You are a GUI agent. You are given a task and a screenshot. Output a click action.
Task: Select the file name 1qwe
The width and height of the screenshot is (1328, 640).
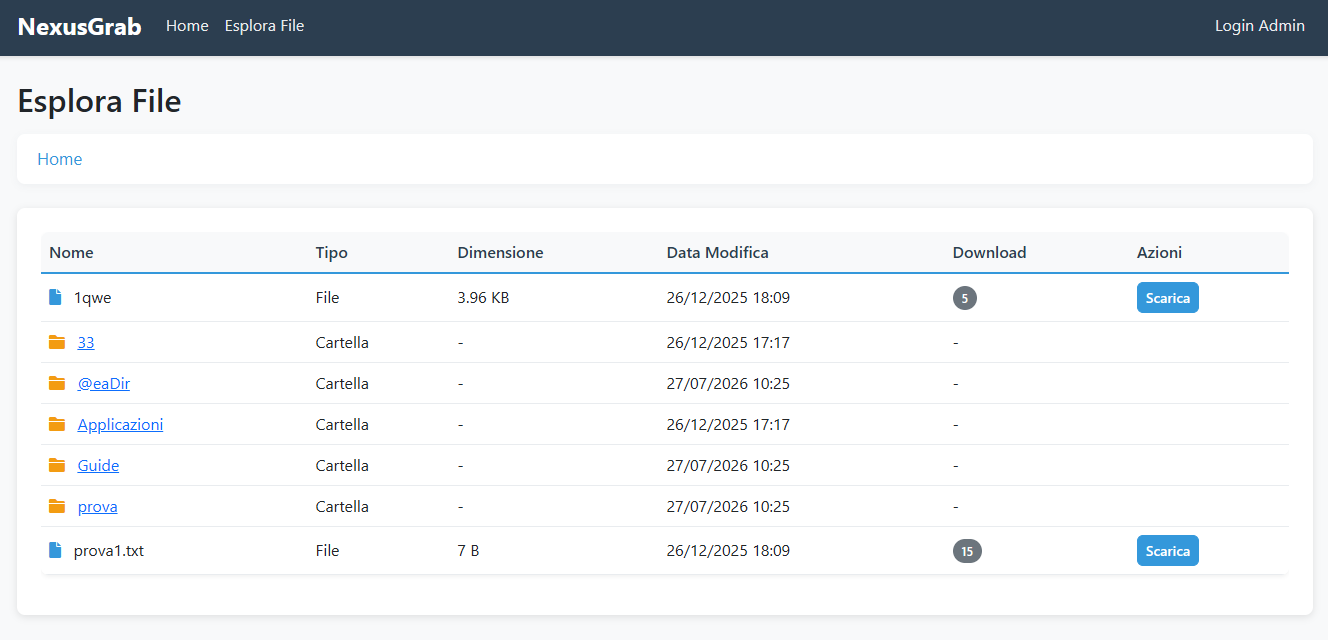93,297
